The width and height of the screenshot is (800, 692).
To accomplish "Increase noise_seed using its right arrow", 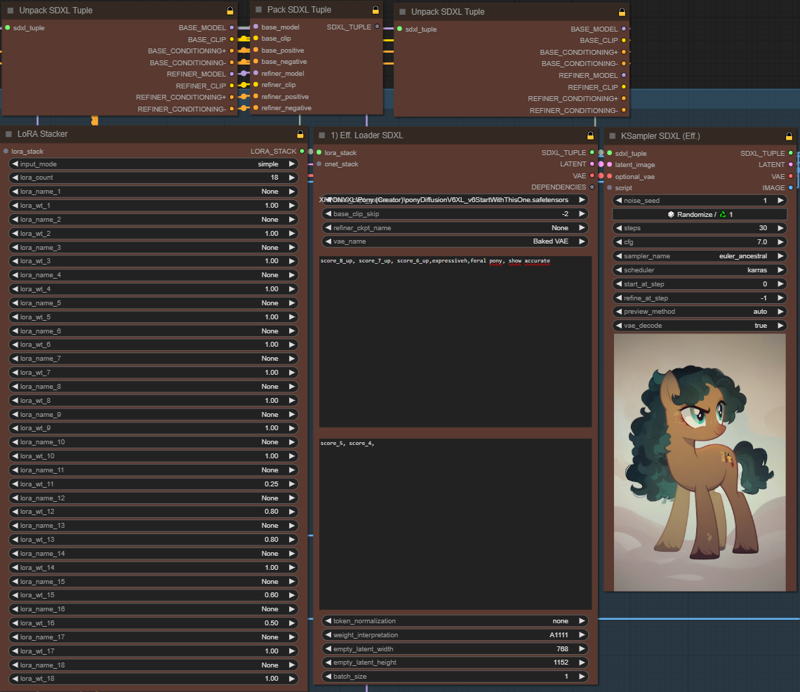I will click(x=780, y=201).
